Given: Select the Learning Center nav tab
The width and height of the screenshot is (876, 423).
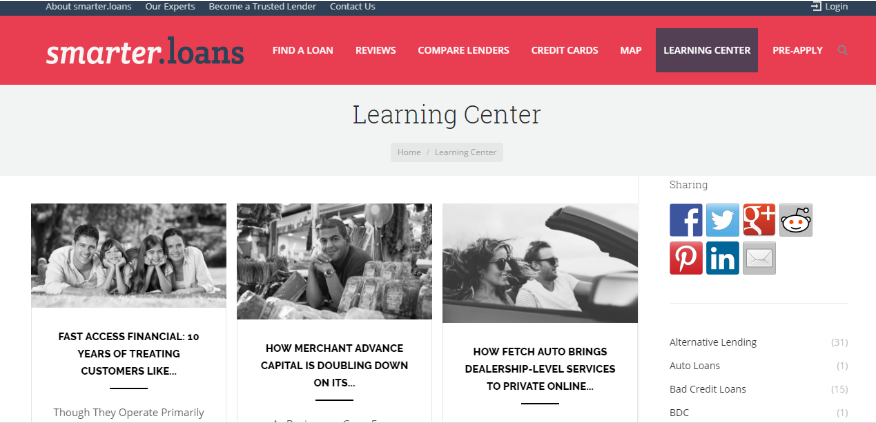Looking at the screenshot, I should (707, 50).
